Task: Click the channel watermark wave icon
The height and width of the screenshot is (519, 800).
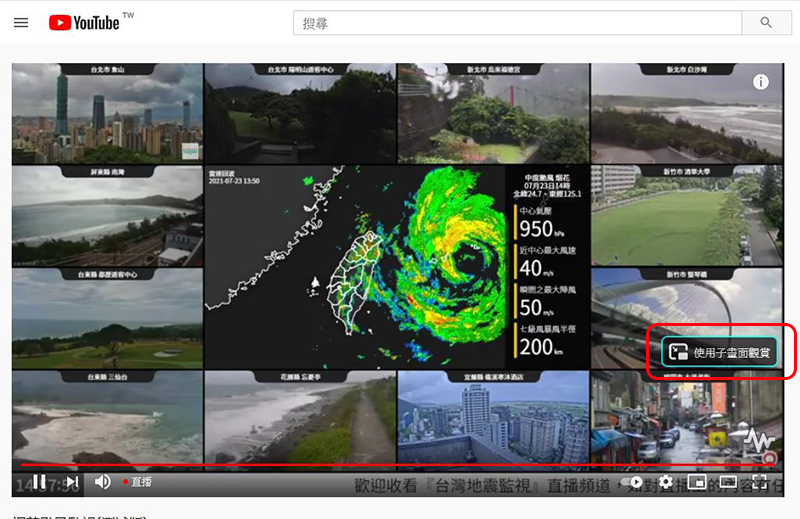Action: click(760, 442)
